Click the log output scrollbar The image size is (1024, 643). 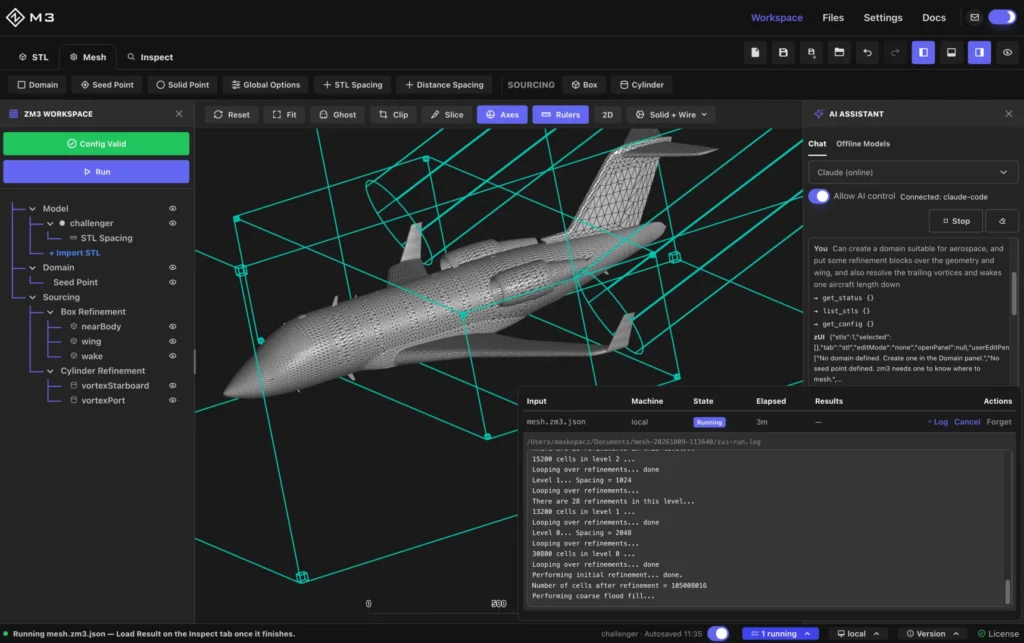point(1007,591)
